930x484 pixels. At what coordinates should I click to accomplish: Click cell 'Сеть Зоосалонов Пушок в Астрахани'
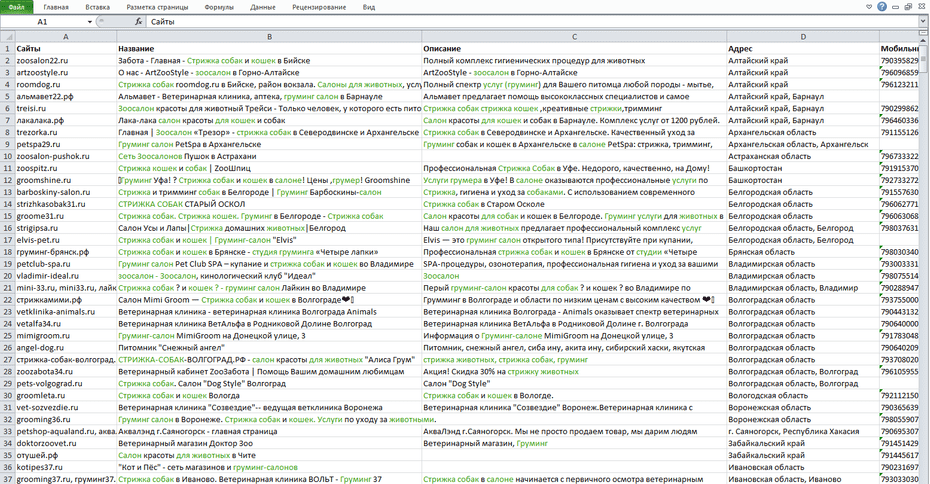point(269,156)
